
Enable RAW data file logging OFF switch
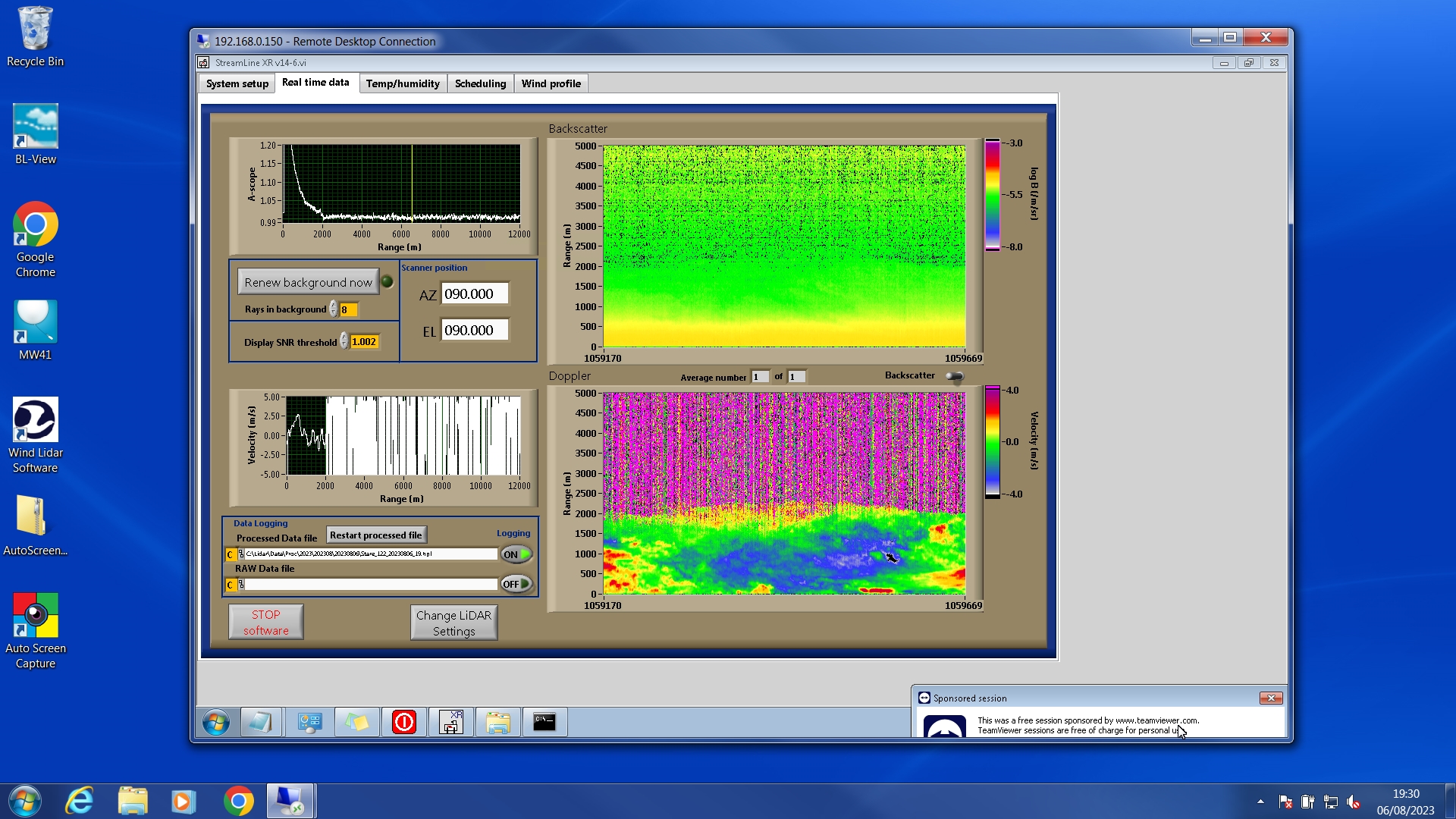(516, 584)
